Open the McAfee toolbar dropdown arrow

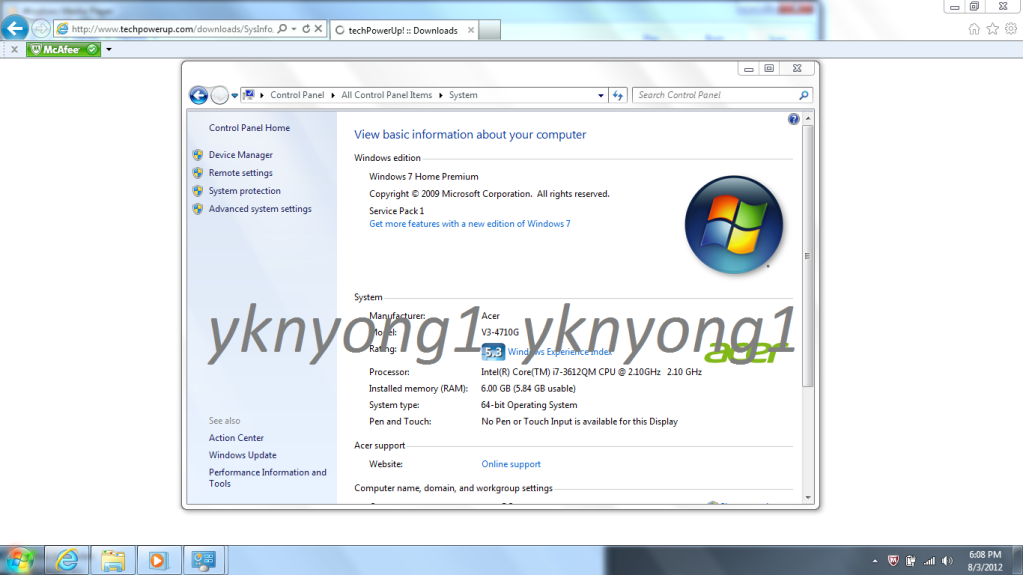pyautogui.click(x=109, y=49)
